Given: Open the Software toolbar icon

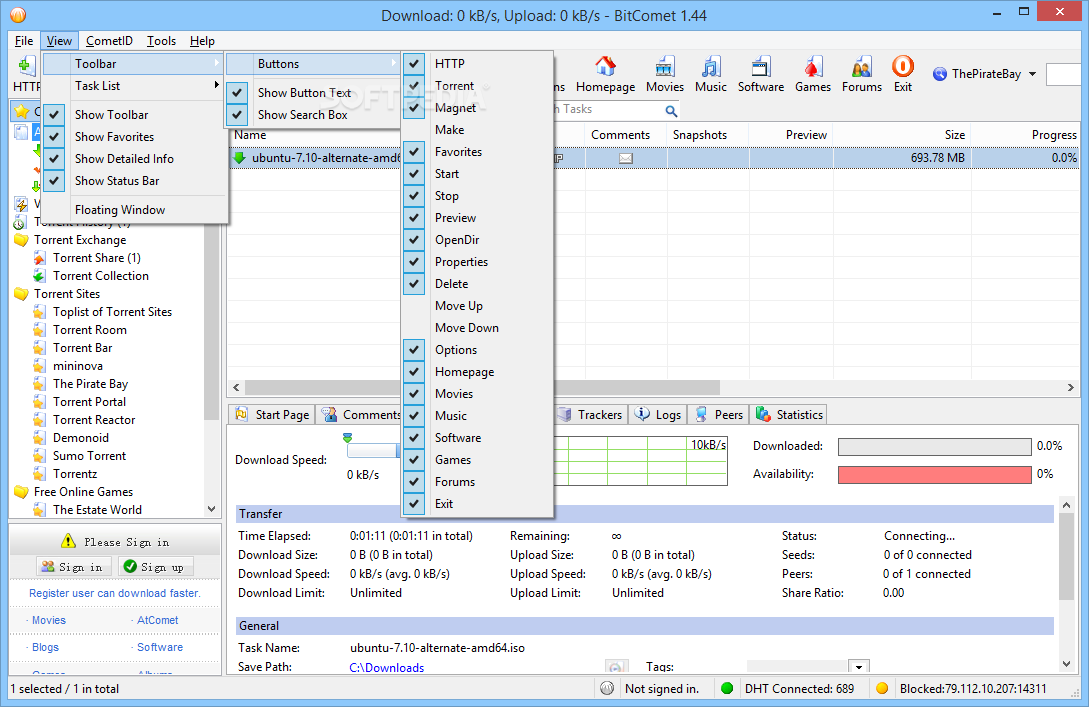Looking at the screenshot, I should 760,67.
